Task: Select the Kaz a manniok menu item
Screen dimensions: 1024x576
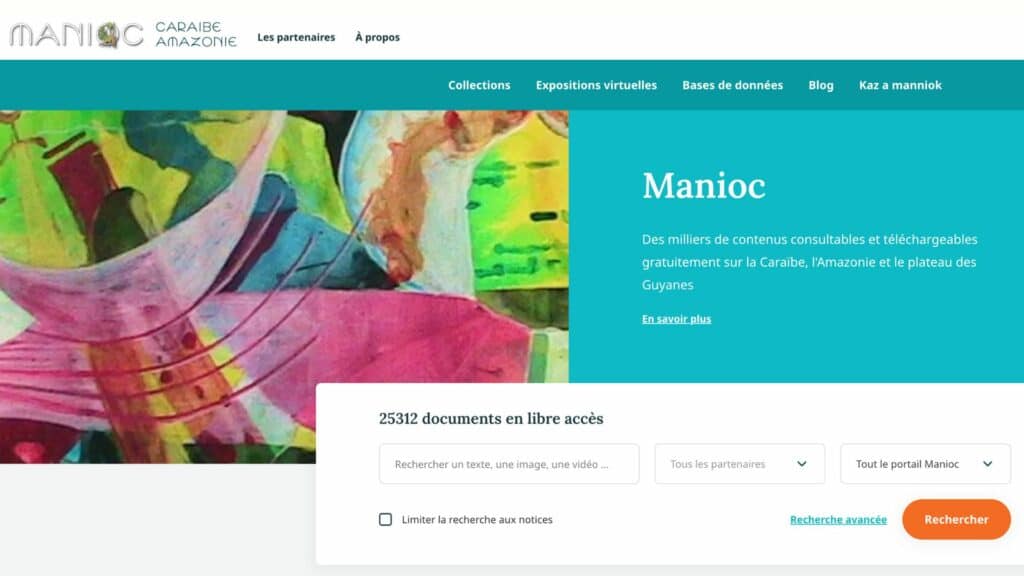Action: pos(900,85)
